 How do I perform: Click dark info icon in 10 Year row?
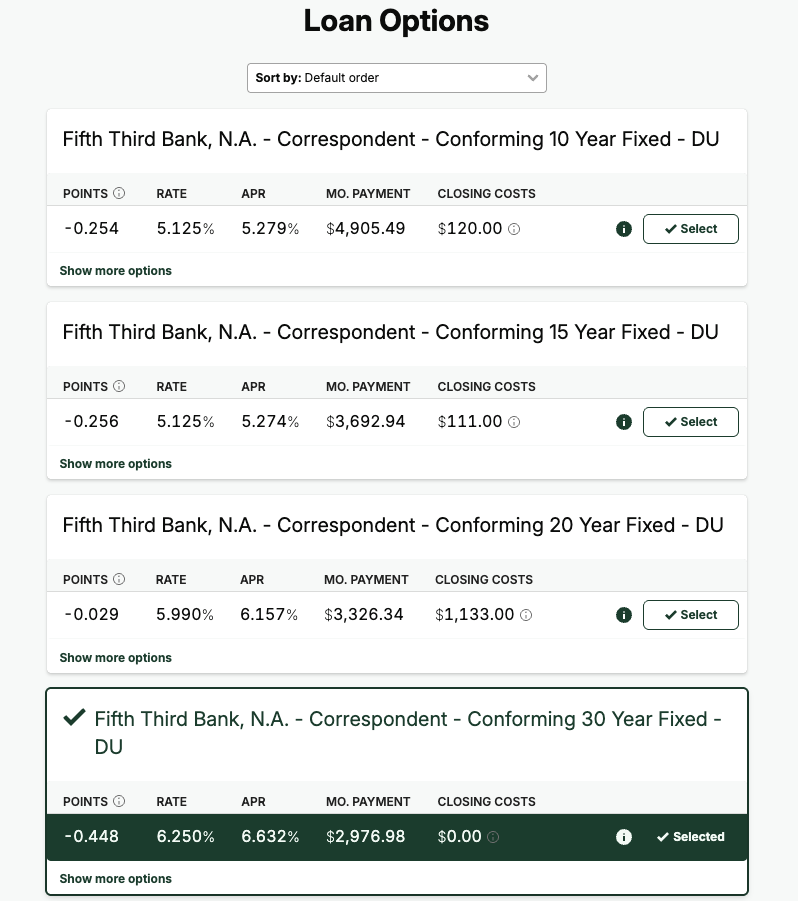pyautogui.click(x=624, y=229)
